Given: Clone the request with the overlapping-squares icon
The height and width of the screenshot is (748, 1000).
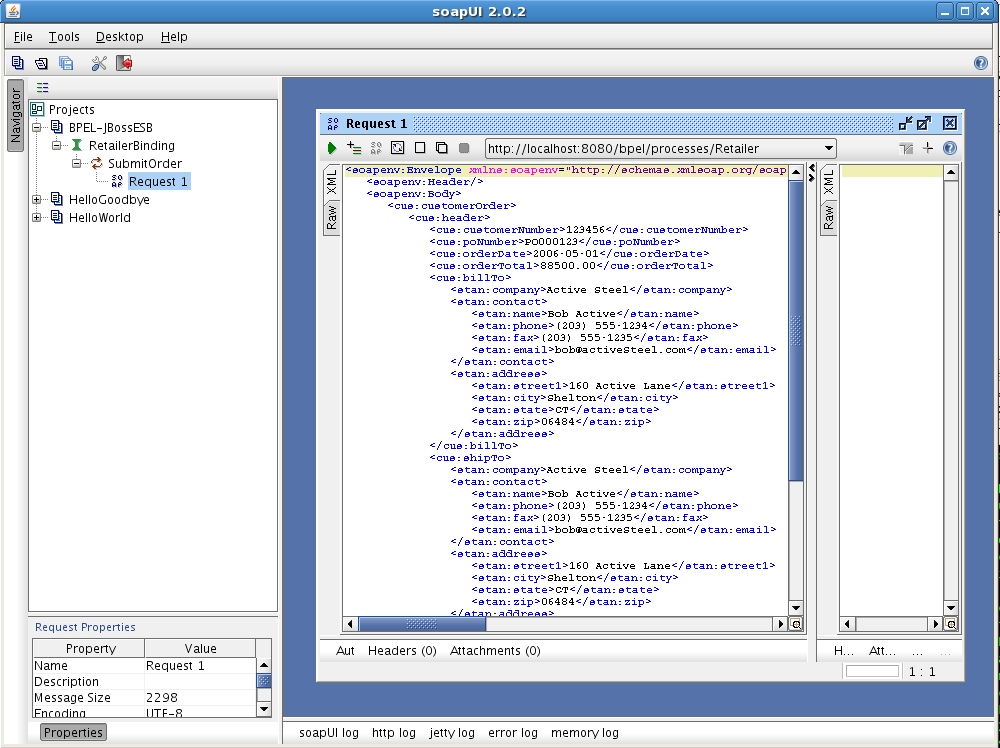Looking at the screenshot, I should click(x=441, y=148).
